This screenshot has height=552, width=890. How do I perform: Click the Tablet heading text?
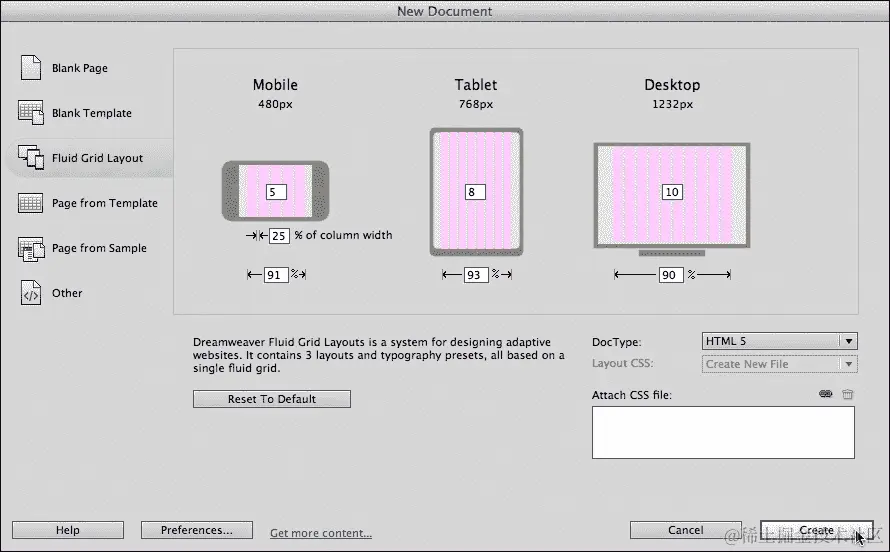(476, 85)
